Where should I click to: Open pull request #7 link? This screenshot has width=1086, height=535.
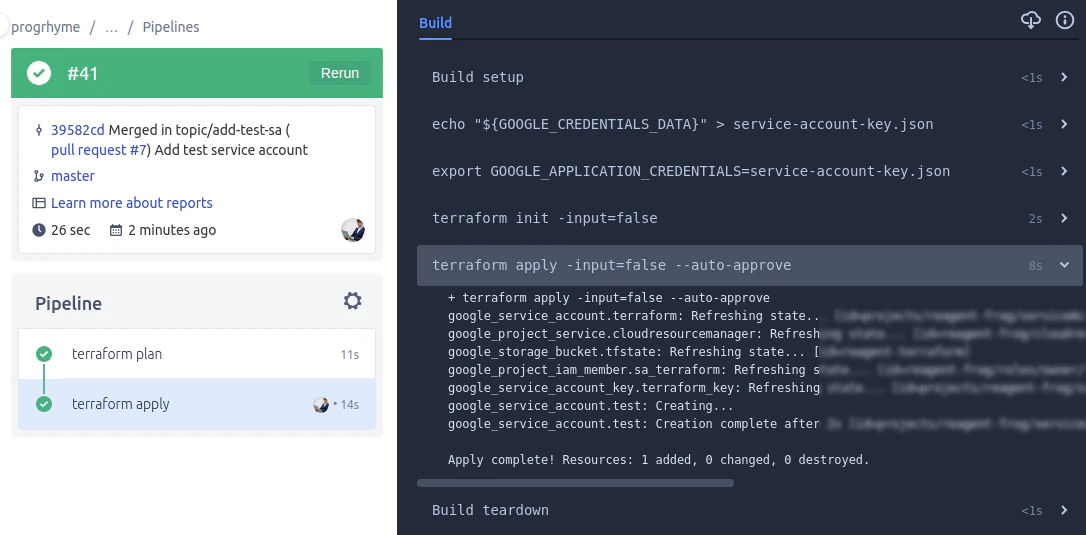(98, 150)
